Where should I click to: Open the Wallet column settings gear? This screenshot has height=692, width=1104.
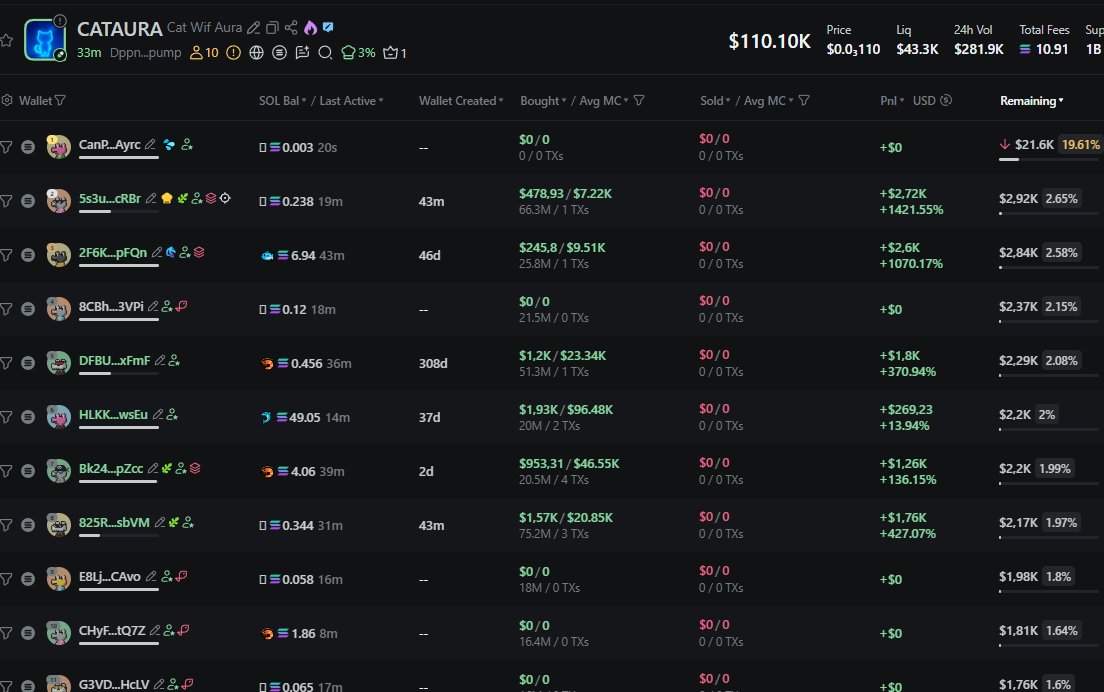click(x=7, y=100)
